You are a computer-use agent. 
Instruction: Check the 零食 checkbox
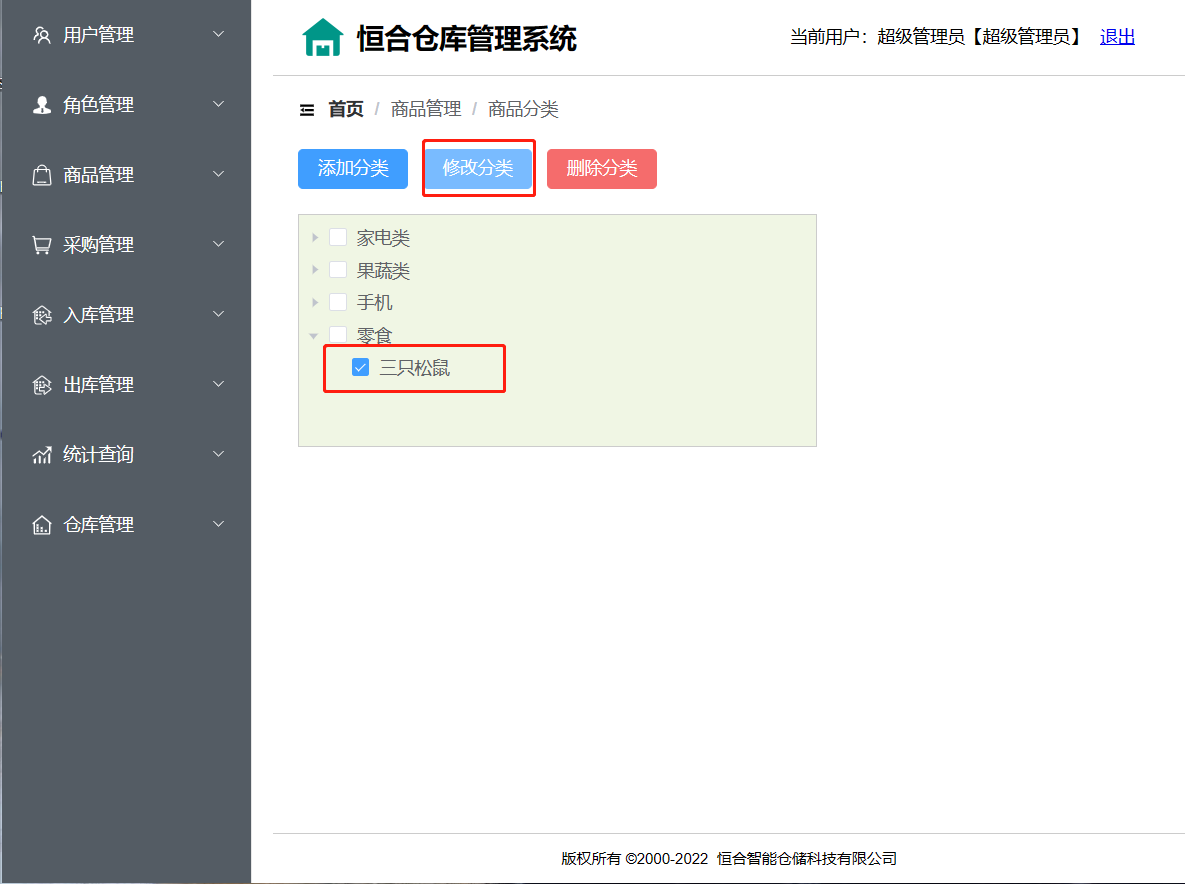(338, 335)
